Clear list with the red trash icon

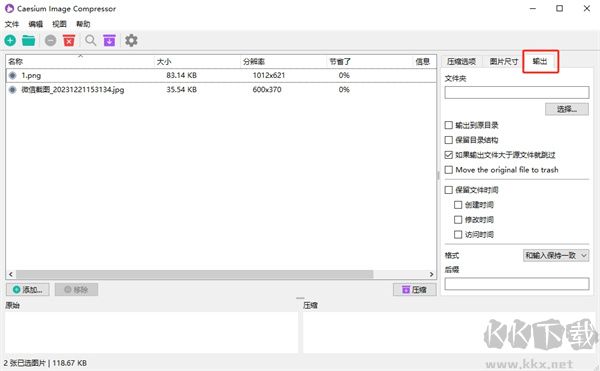pos(69,40)
